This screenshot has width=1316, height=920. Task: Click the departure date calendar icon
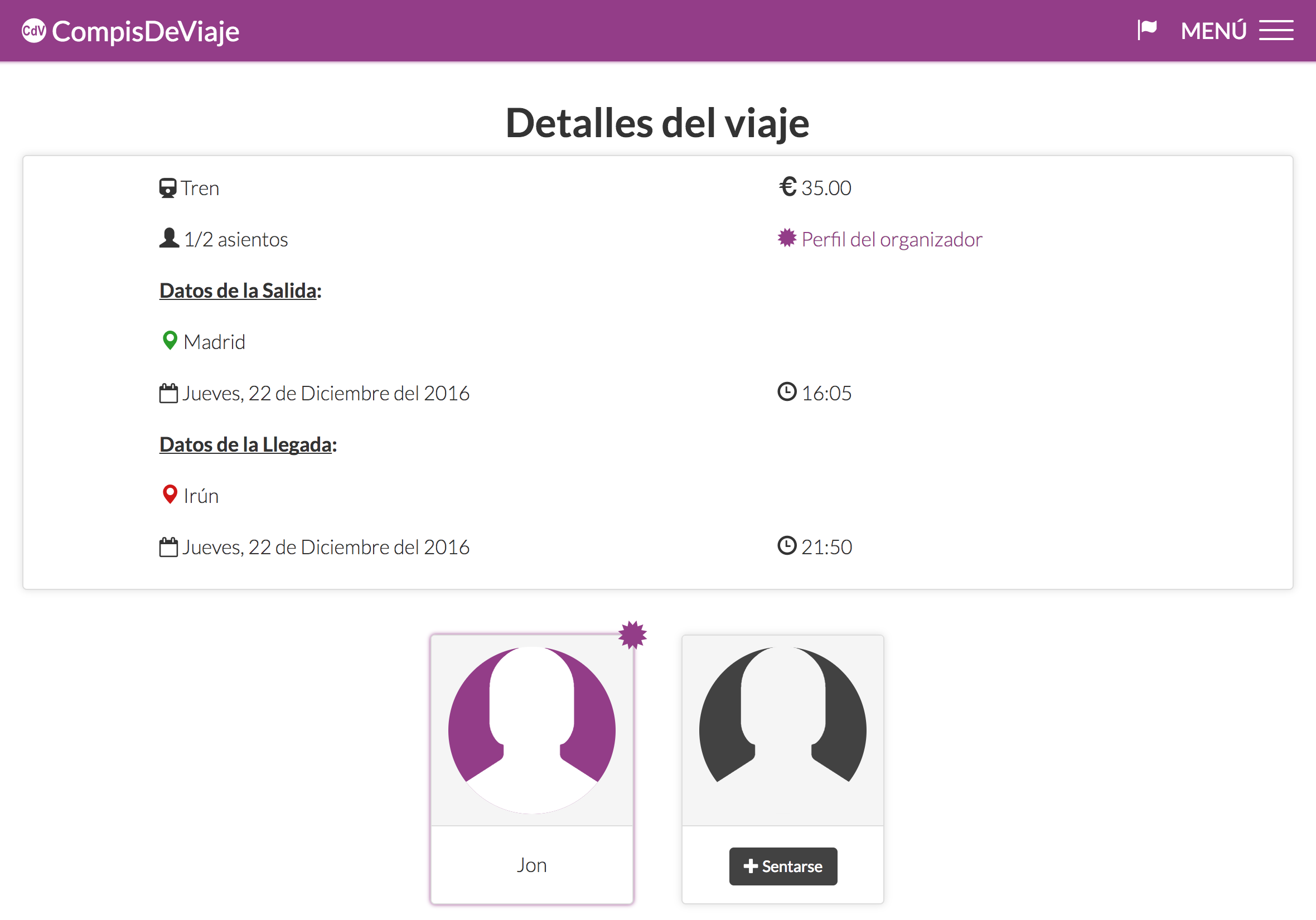168,393
